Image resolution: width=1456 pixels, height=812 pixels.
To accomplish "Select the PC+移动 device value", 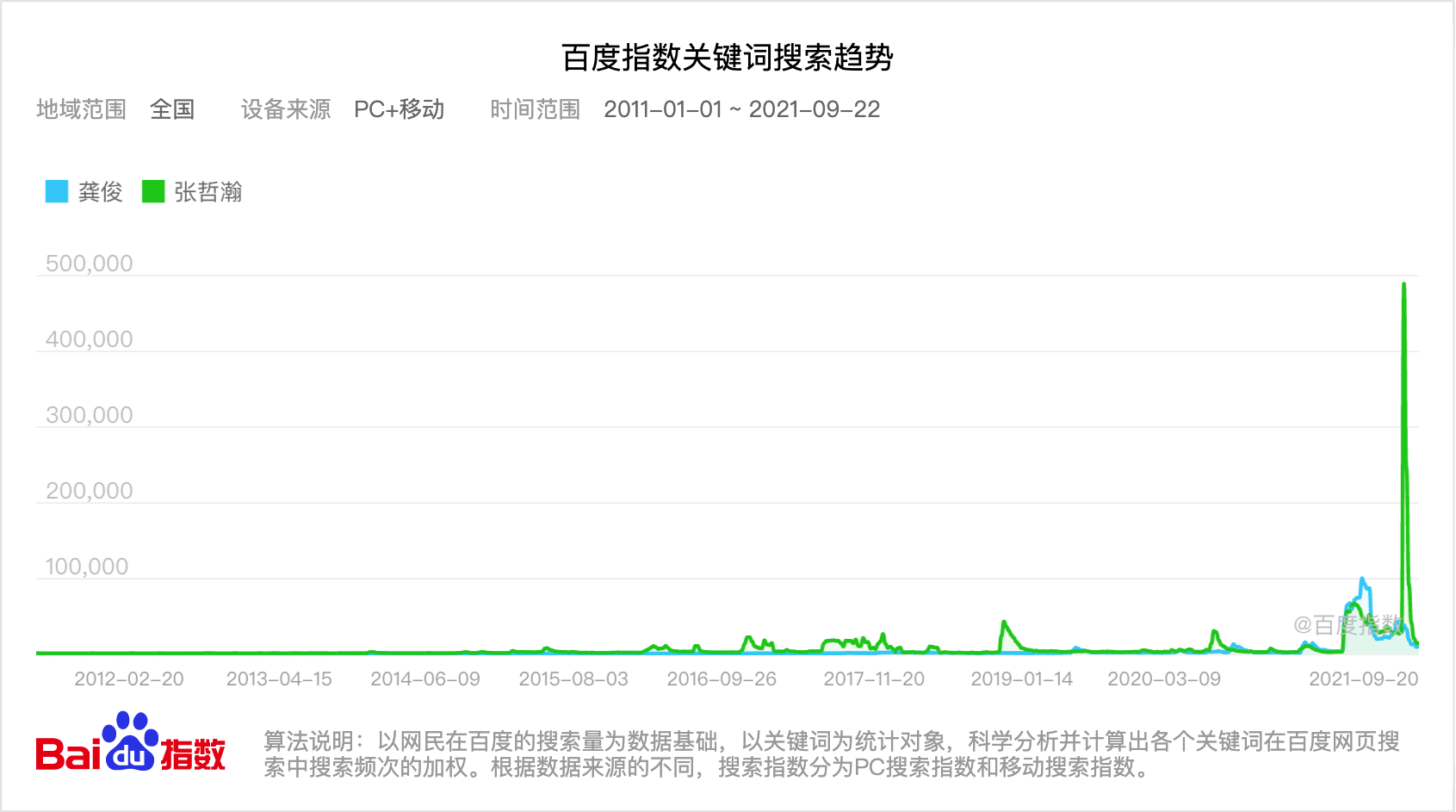I will click(400, 109).
